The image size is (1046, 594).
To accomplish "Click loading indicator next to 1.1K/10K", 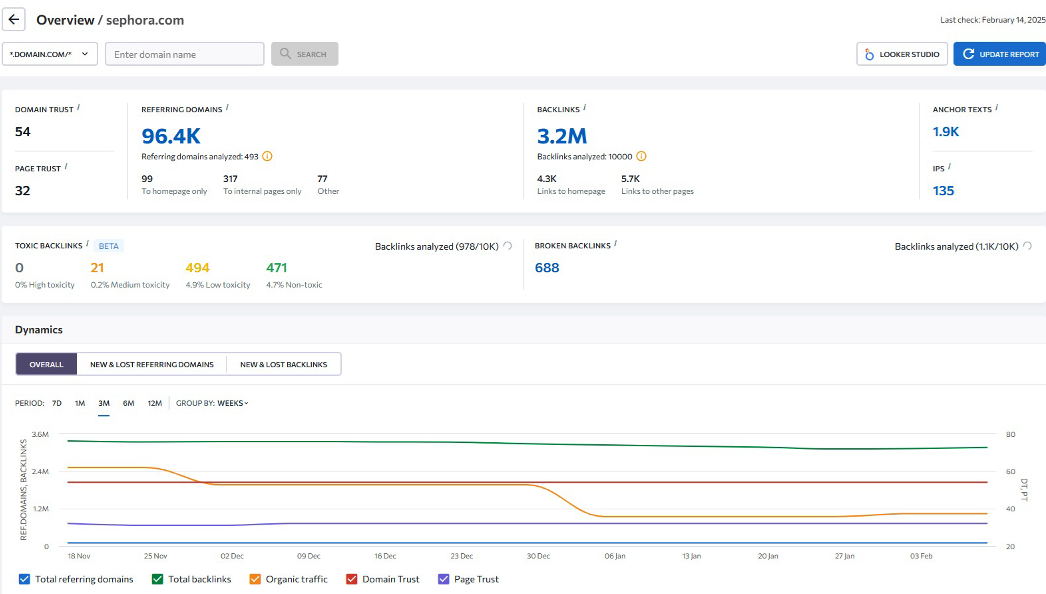I will coord(1027,246).
